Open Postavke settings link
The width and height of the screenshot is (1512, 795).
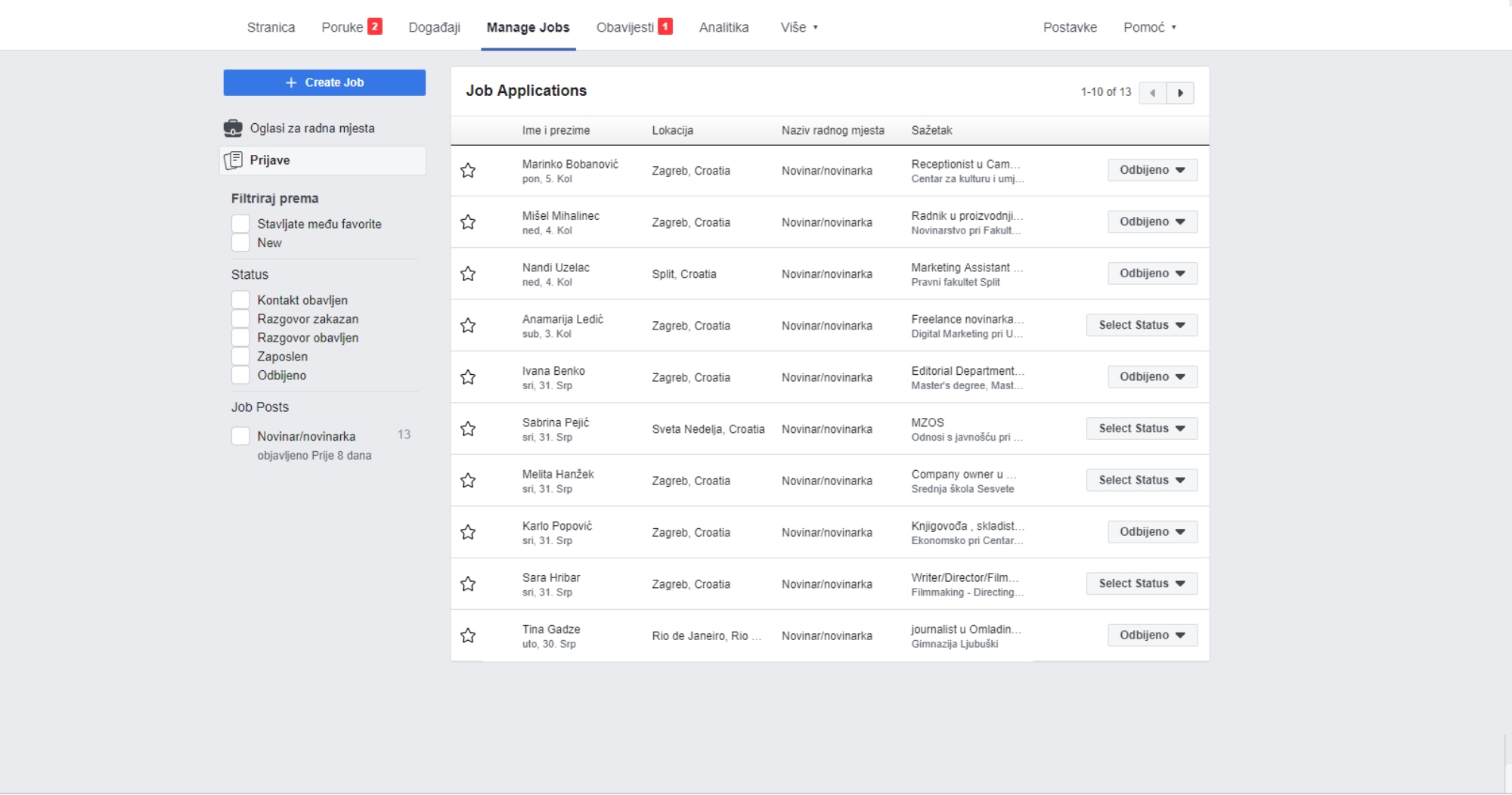click(1070, 27)
